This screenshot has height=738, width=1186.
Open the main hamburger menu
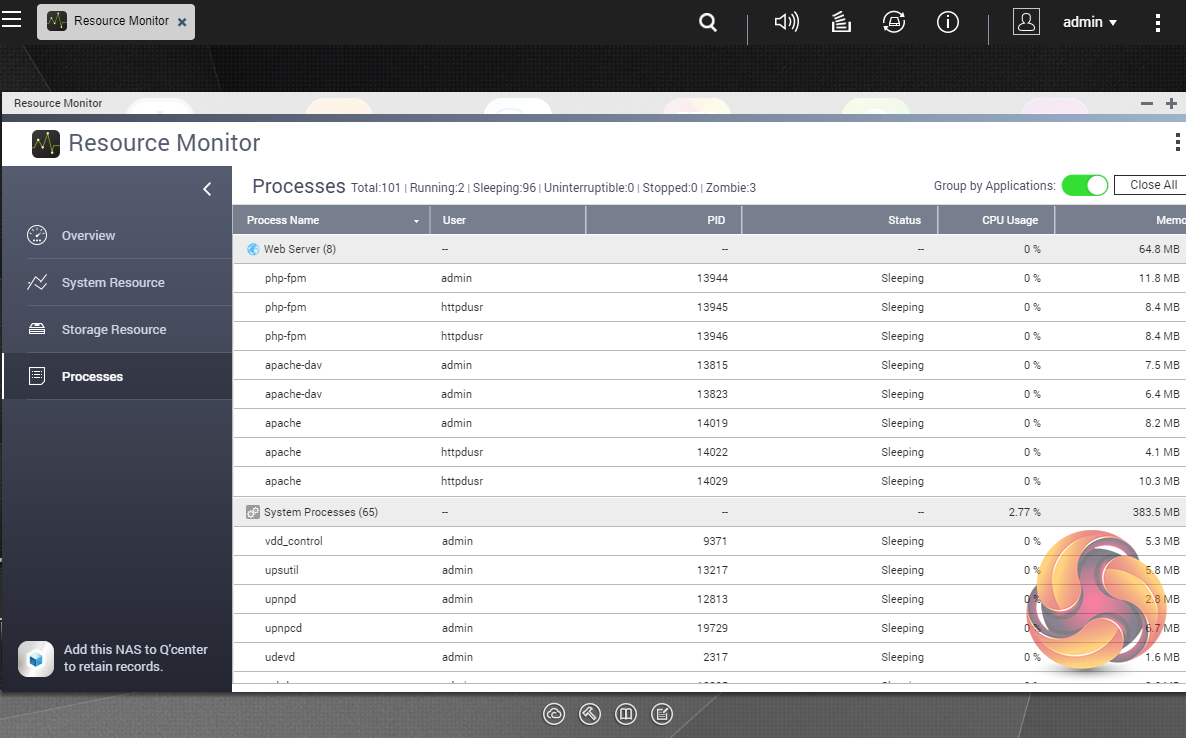pyautogui.click(x=11, y=20)
